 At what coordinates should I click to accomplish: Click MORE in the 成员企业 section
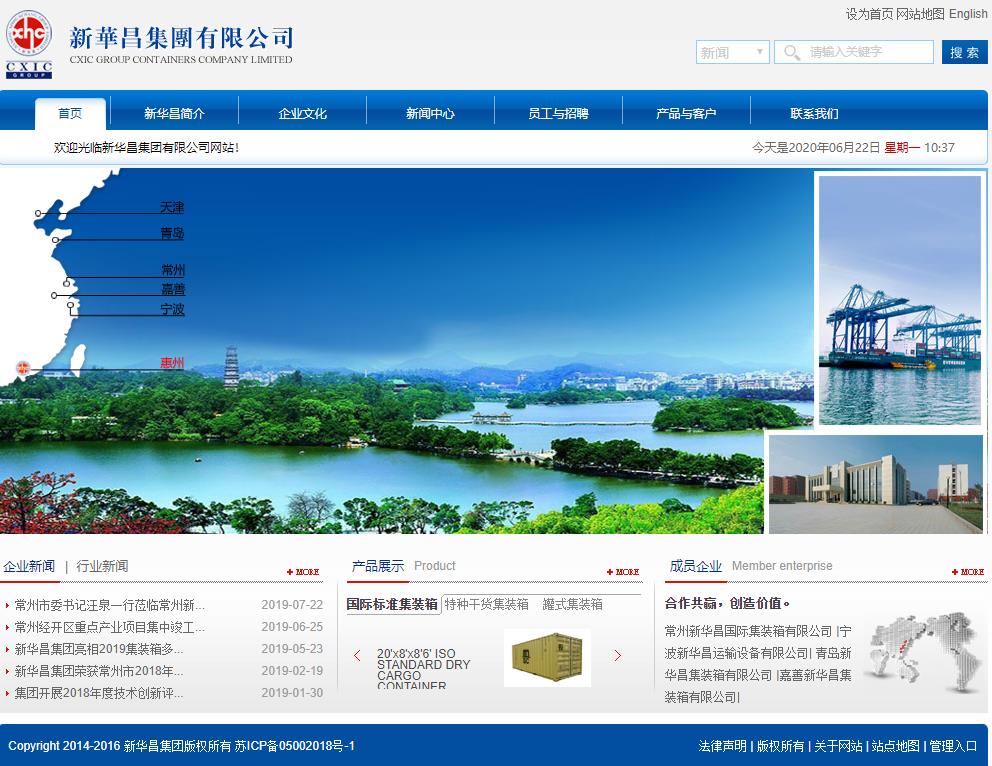pyautogui.click(x=968, y=572)
